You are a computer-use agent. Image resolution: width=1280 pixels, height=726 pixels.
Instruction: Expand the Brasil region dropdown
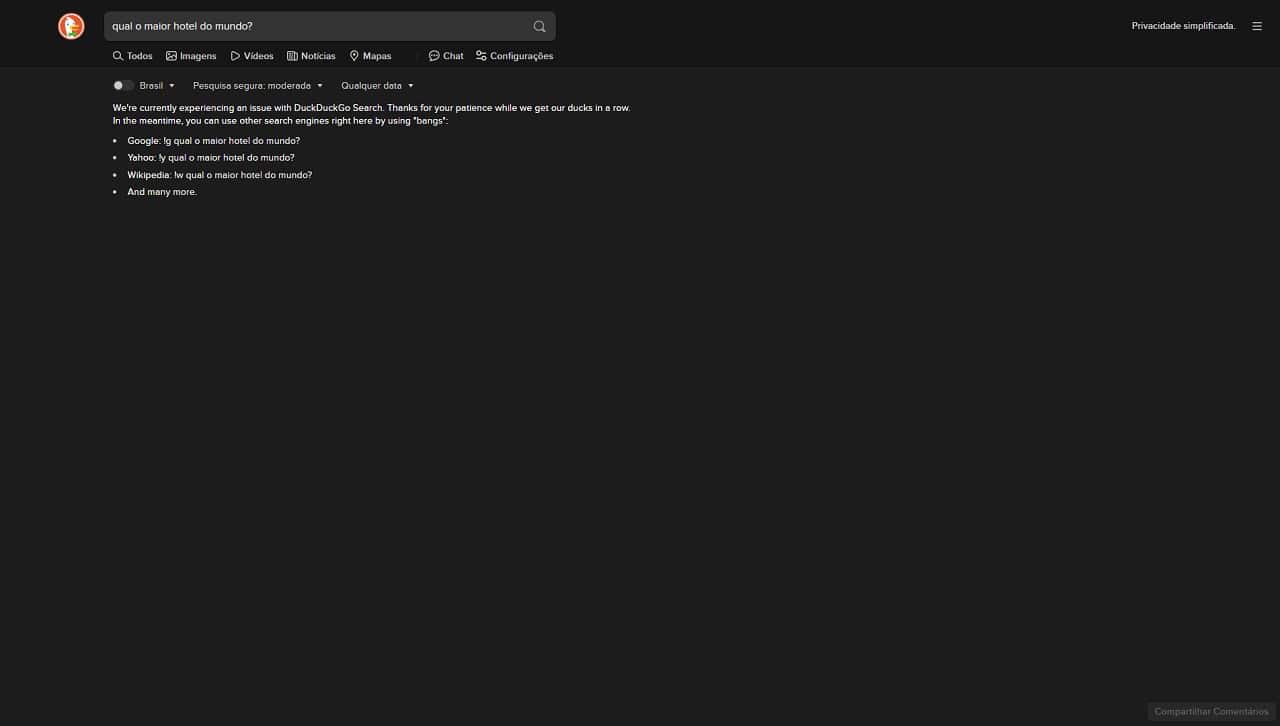click(x=158, y=86)
